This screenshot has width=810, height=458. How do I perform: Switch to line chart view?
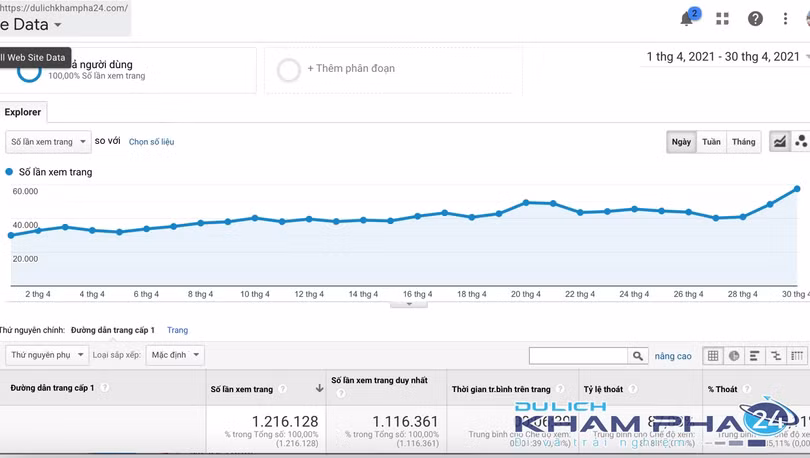[780, 142]
